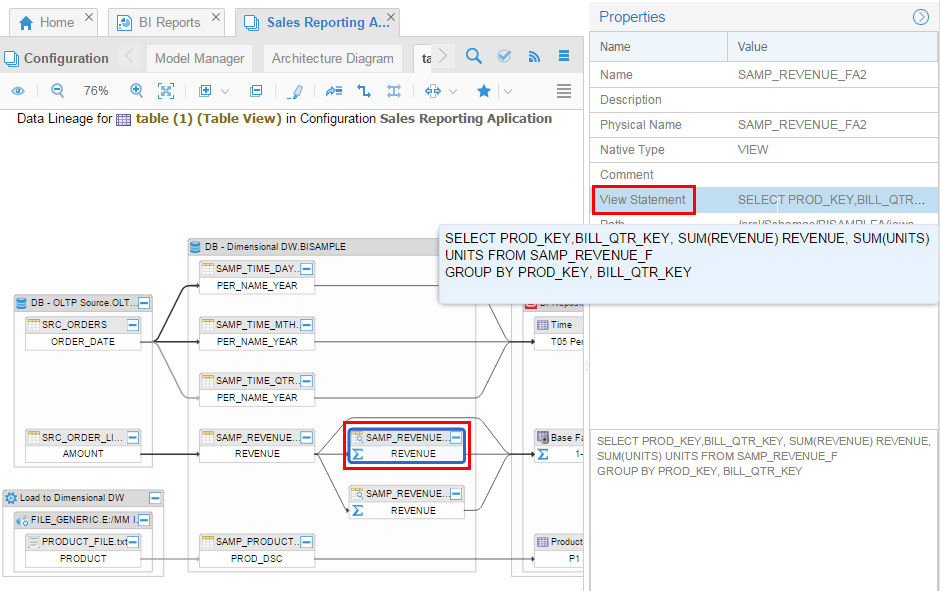Open the Architecture Diagram tab

tap(333, 58)
